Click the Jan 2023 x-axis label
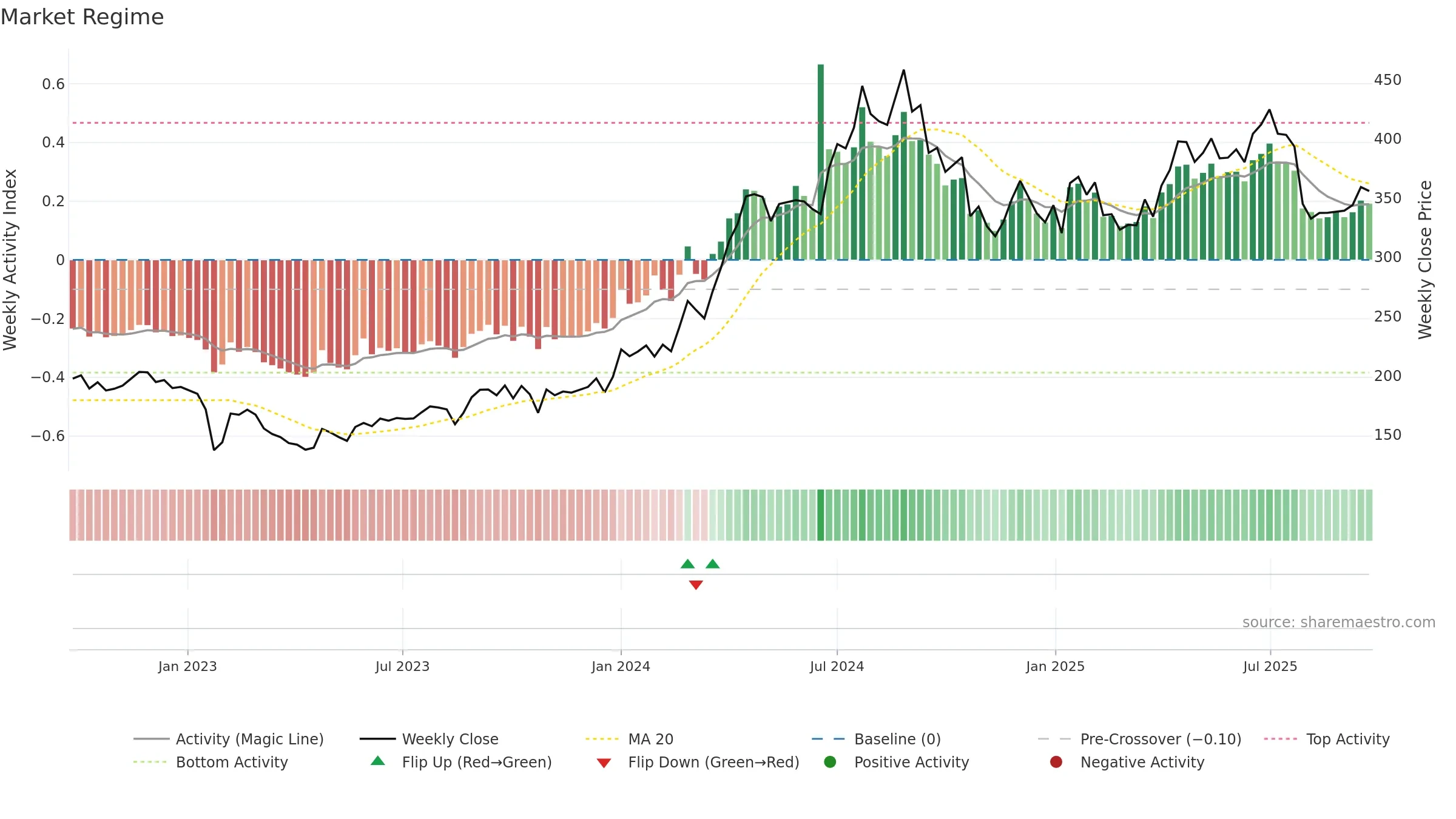 pyautogui.click(x=187, y=666)
